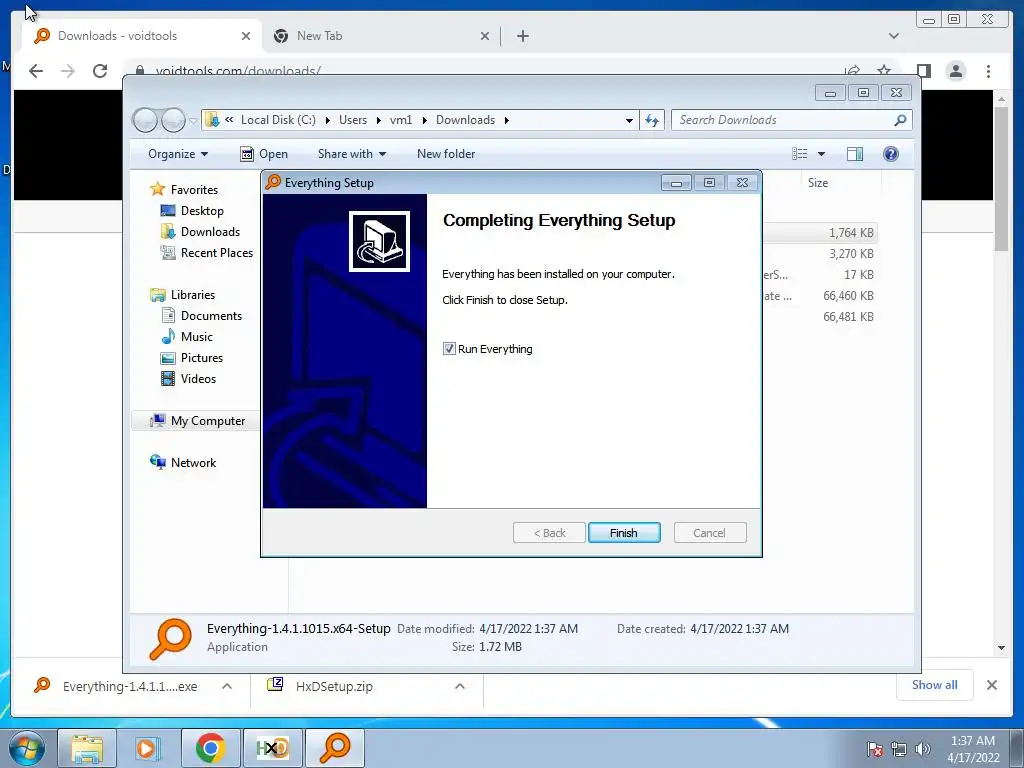This screenshot has height=768, width=1024.
Task: Expand options for the Everything exe download
Action: click(227, 686)
